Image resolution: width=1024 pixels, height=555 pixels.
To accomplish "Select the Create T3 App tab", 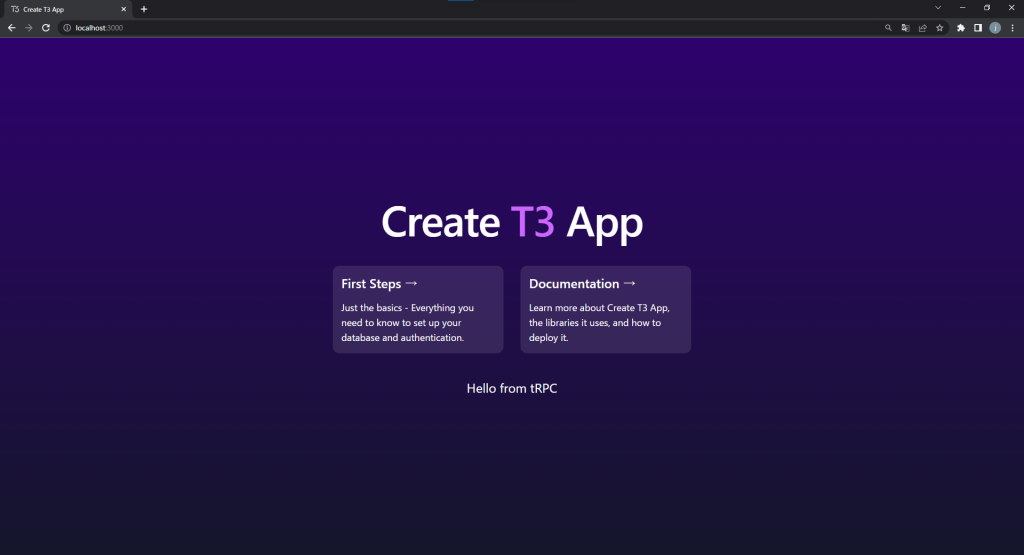I will coord(68,9).
